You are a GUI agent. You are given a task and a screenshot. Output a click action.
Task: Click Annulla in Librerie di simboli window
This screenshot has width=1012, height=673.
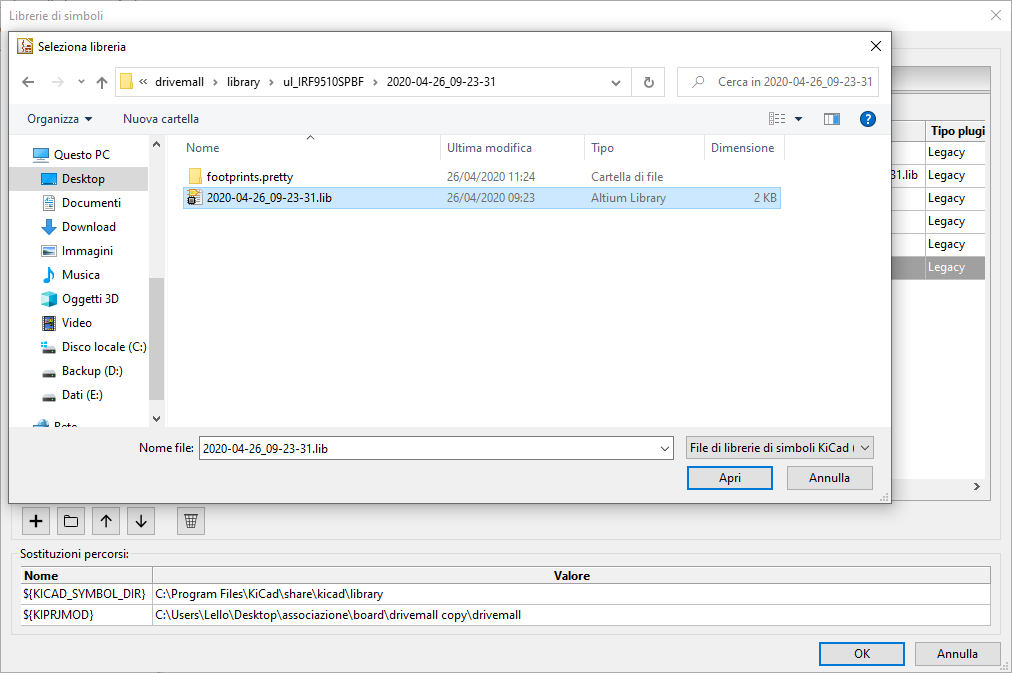[957, 654]
